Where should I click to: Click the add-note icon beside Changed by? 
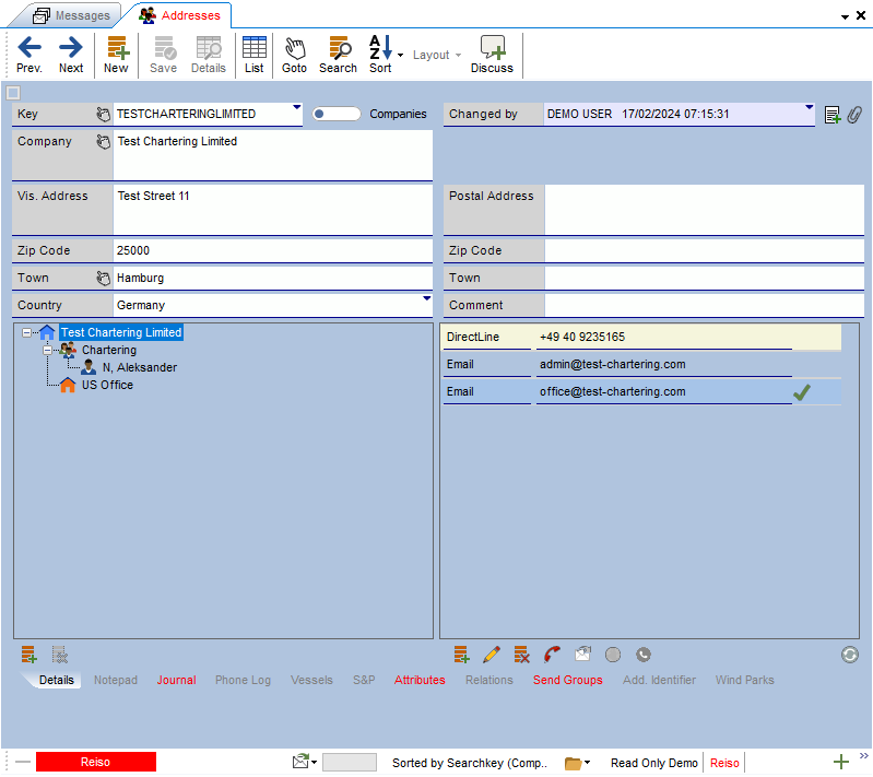[x=832, y=115]
